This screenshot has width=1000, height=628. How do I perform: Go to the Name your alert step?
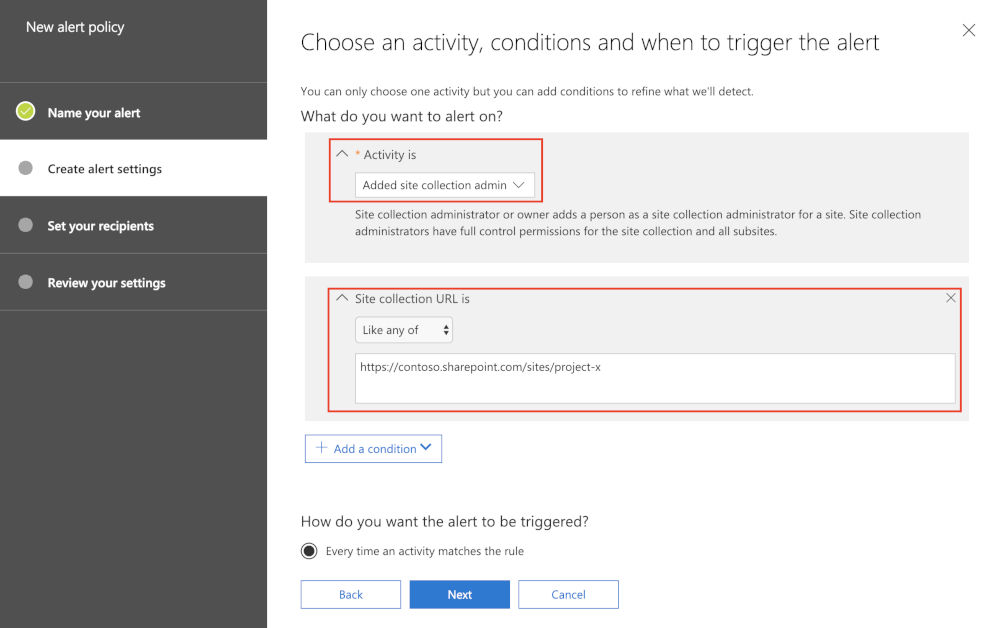pos(133,112)
